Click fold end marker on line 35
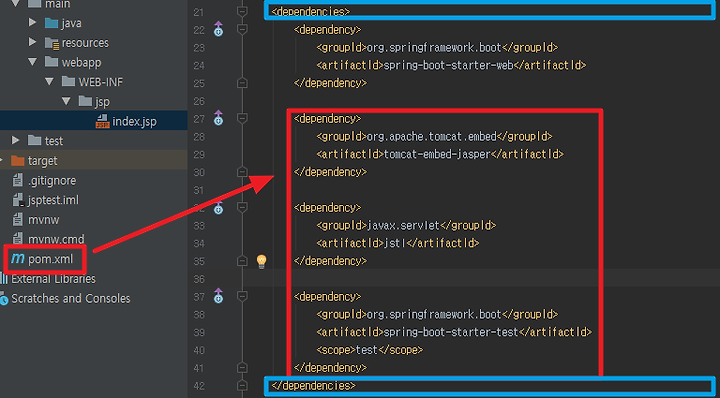This screenshot has height=398, width=720. click(242, 261)
